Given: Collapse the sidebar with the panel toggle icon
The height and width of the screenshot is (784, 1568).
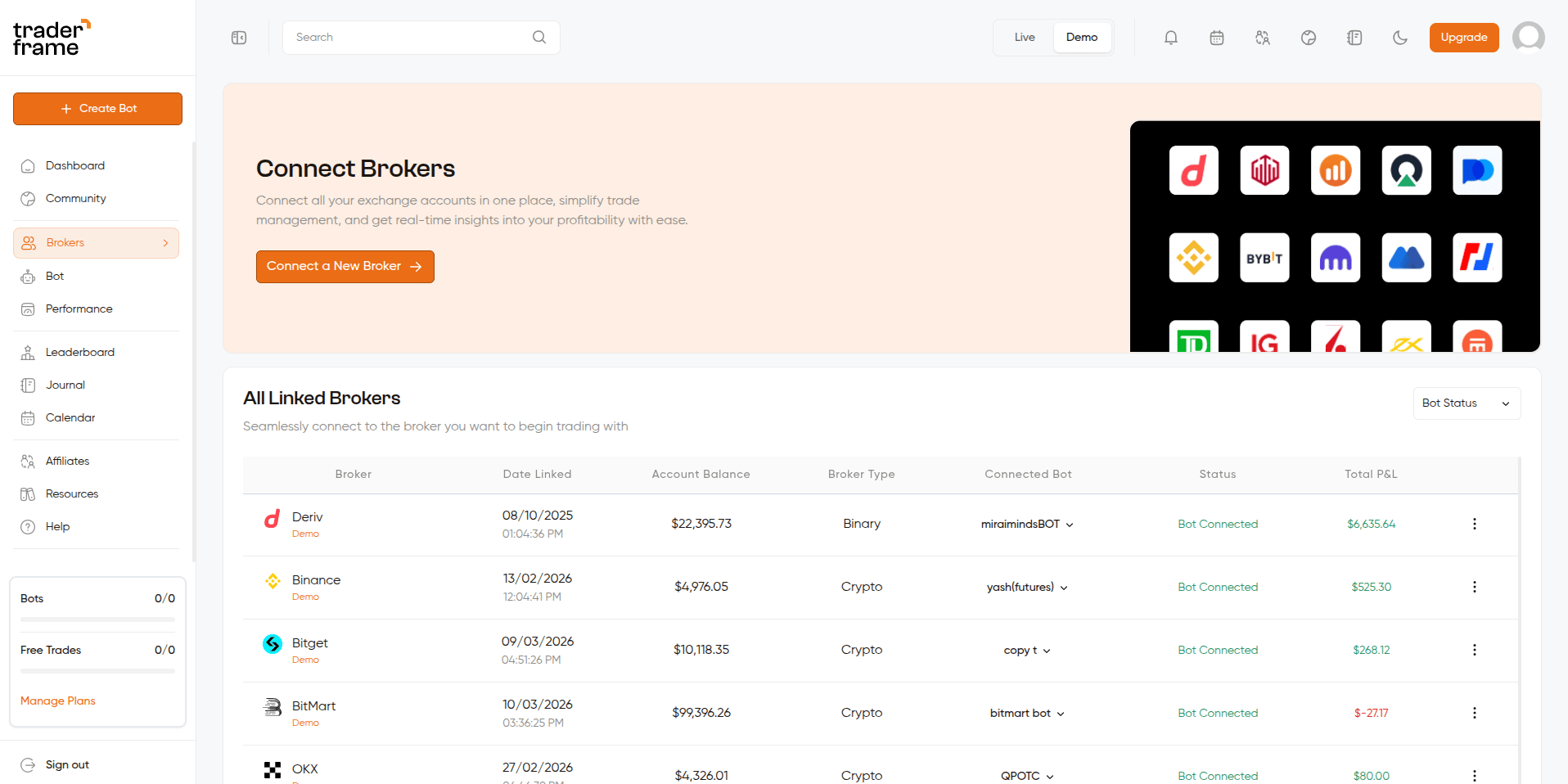Looking at the screenshot, I should click(x=239, y=38).
